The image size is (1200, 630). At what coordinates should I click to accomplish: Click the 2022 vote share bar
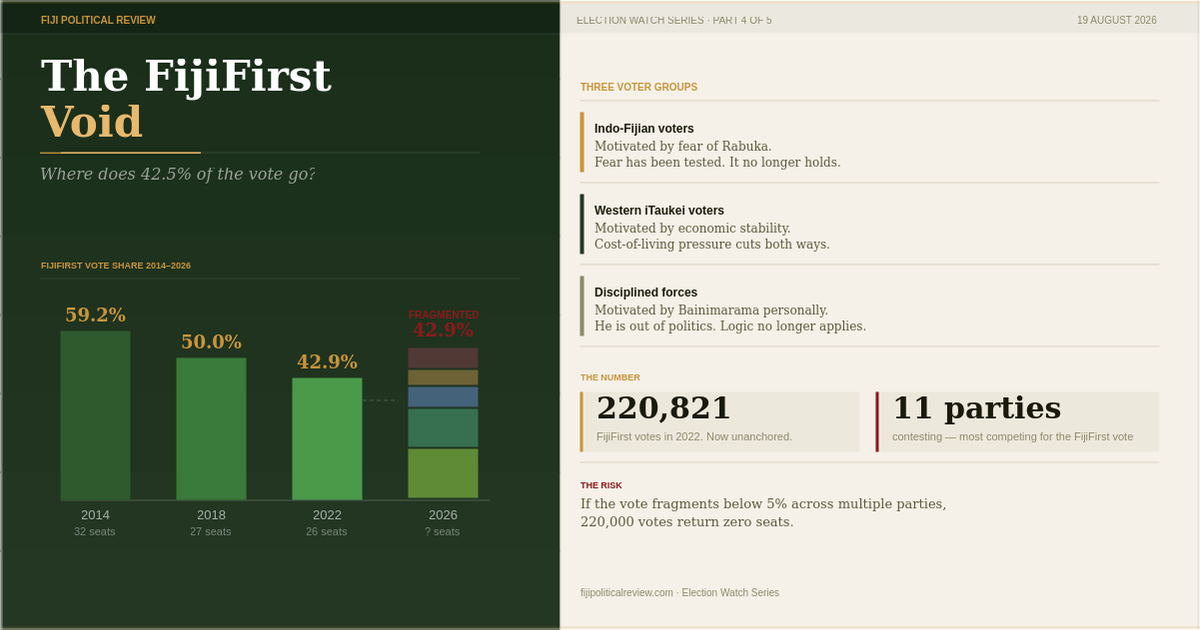[327, 439]
